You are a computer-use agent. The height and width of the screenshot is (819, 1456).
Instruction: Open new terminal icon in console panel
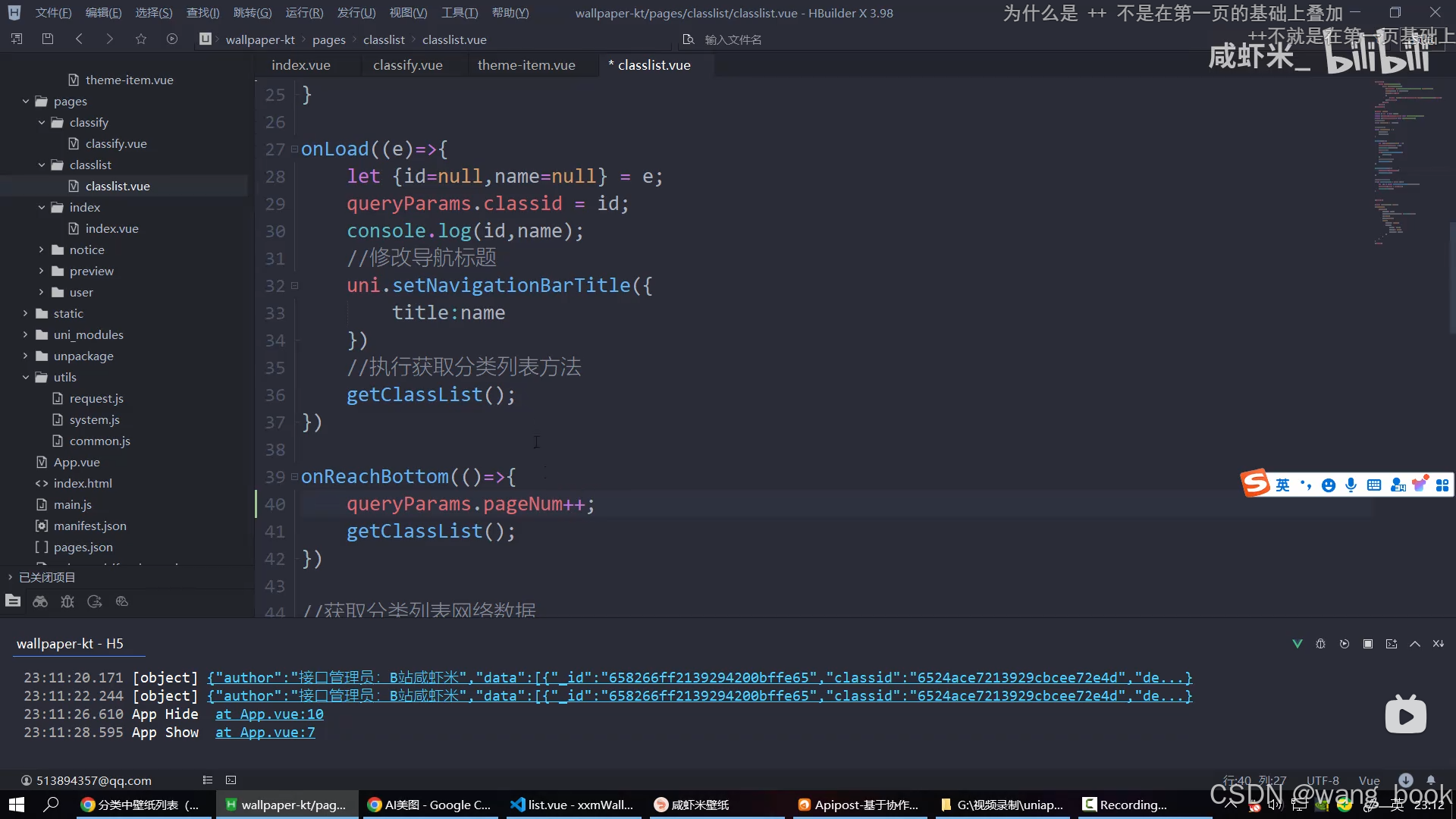(1392, 644)
